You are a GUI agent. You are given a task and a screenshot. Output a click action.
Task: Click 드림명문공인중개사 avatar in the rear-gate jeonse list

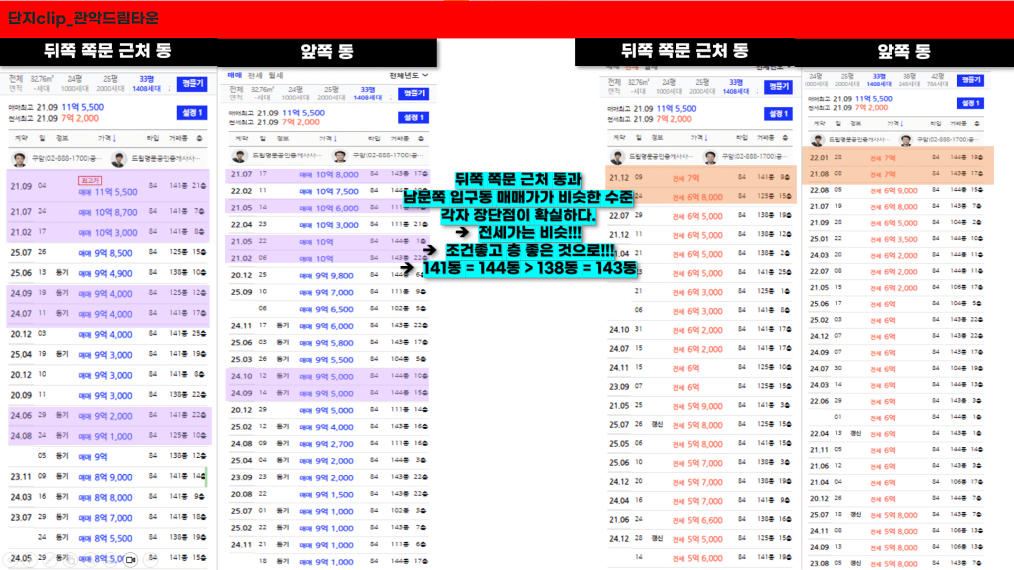(x=618, y=157)
